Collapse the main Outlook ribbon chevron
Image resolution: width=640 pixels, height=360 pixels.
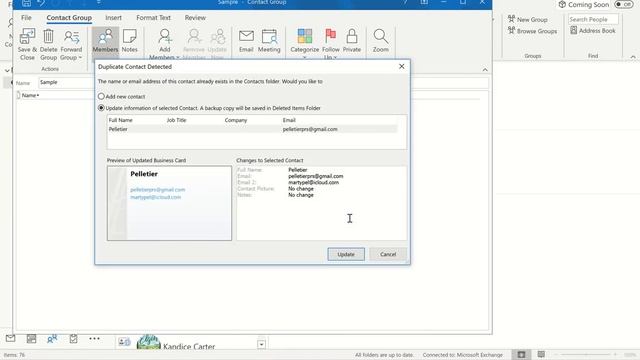[633, 57]
